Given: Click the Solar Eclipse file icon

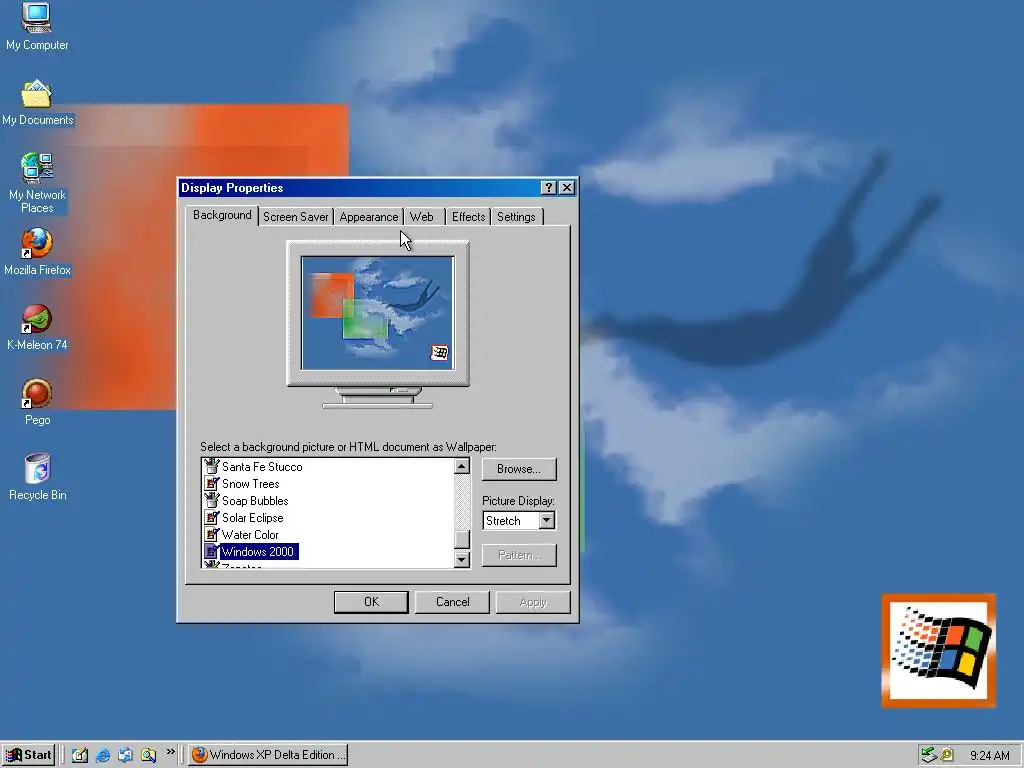Looking at the screenshot, I should coord(211,517).
